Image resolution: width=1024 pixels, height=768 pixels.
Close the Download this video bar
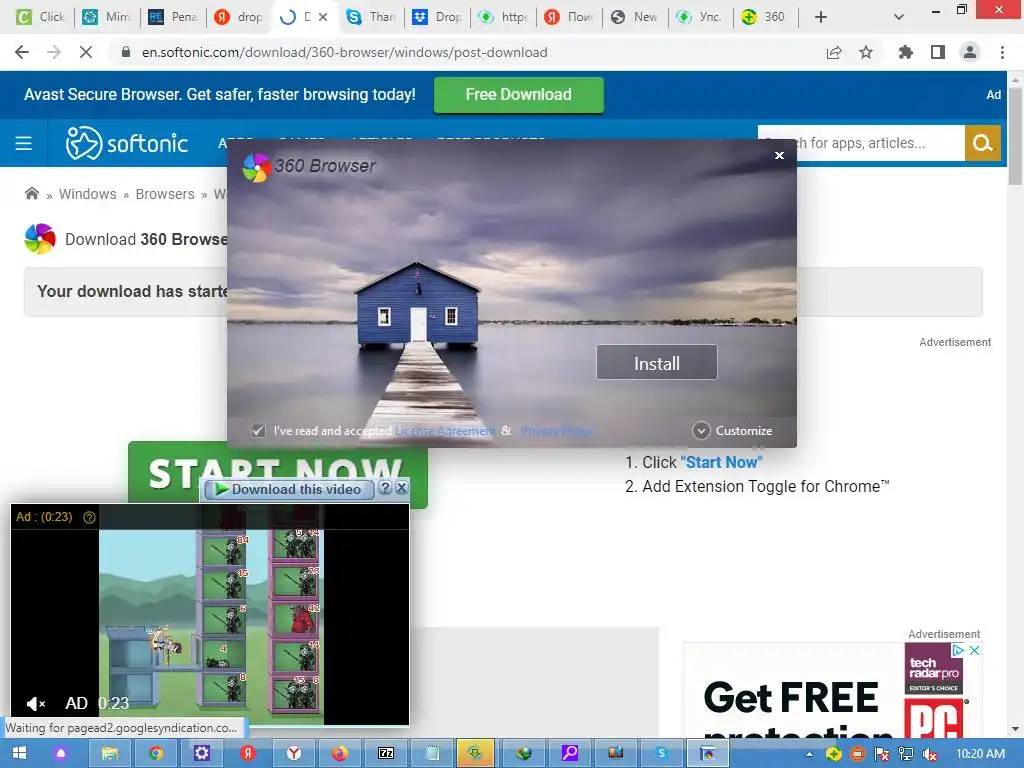pyautogui.click(x=402, y=488)
